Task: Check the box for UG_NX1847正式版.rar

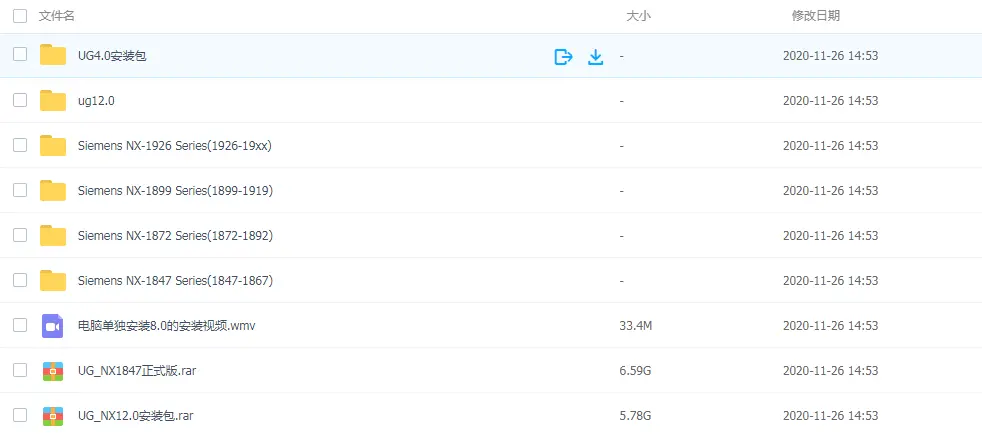Action: [x=20, y=370]
